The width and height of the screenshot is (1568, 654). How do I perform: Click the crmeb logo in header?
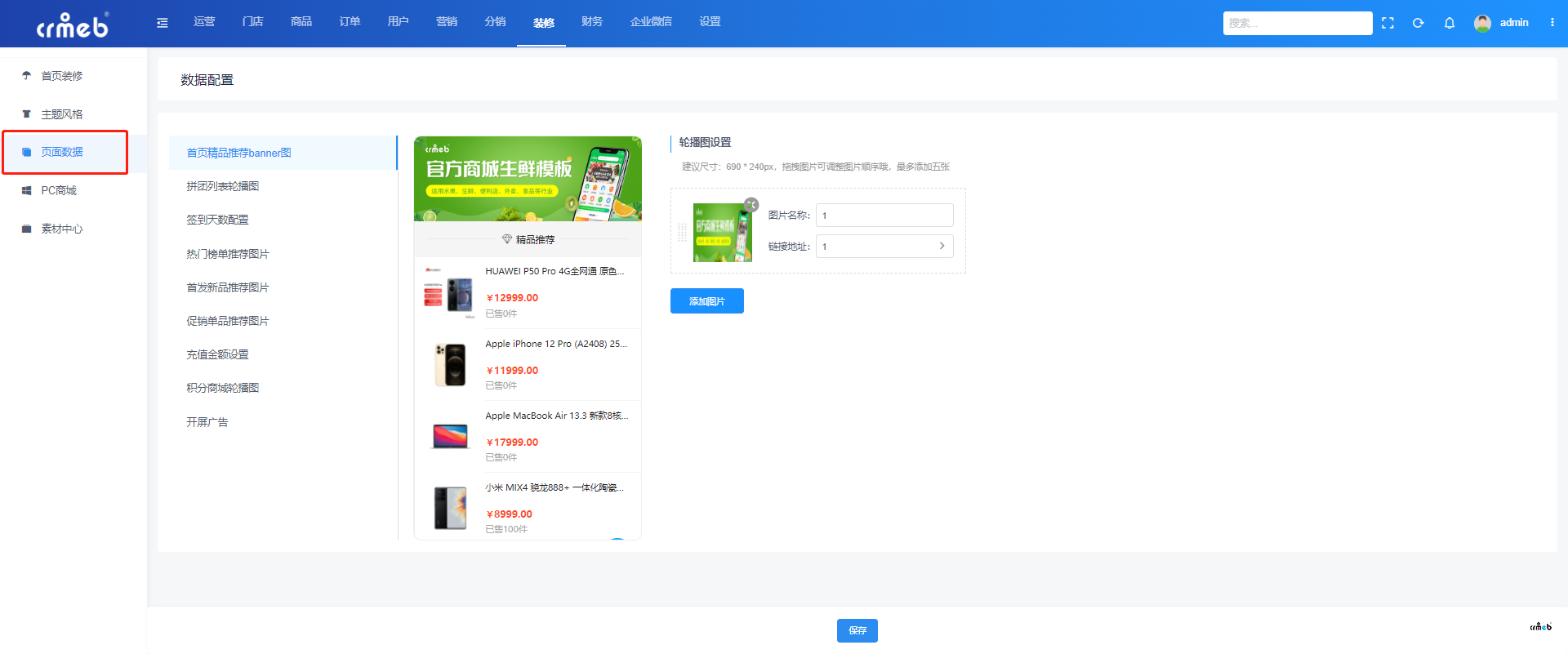point(72,25)
